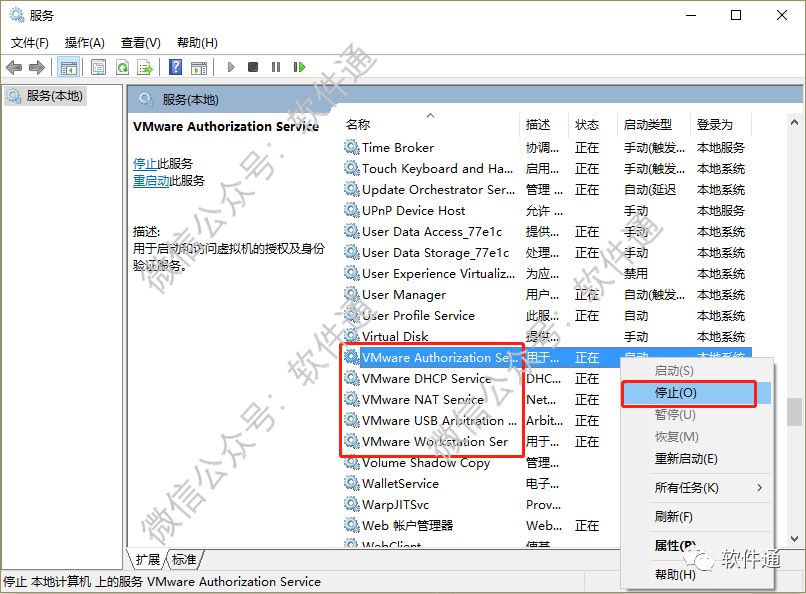Click the gear icon beside VMware NAT Service
The height and width of the screenshot is (594, 806).
point(352,399)
